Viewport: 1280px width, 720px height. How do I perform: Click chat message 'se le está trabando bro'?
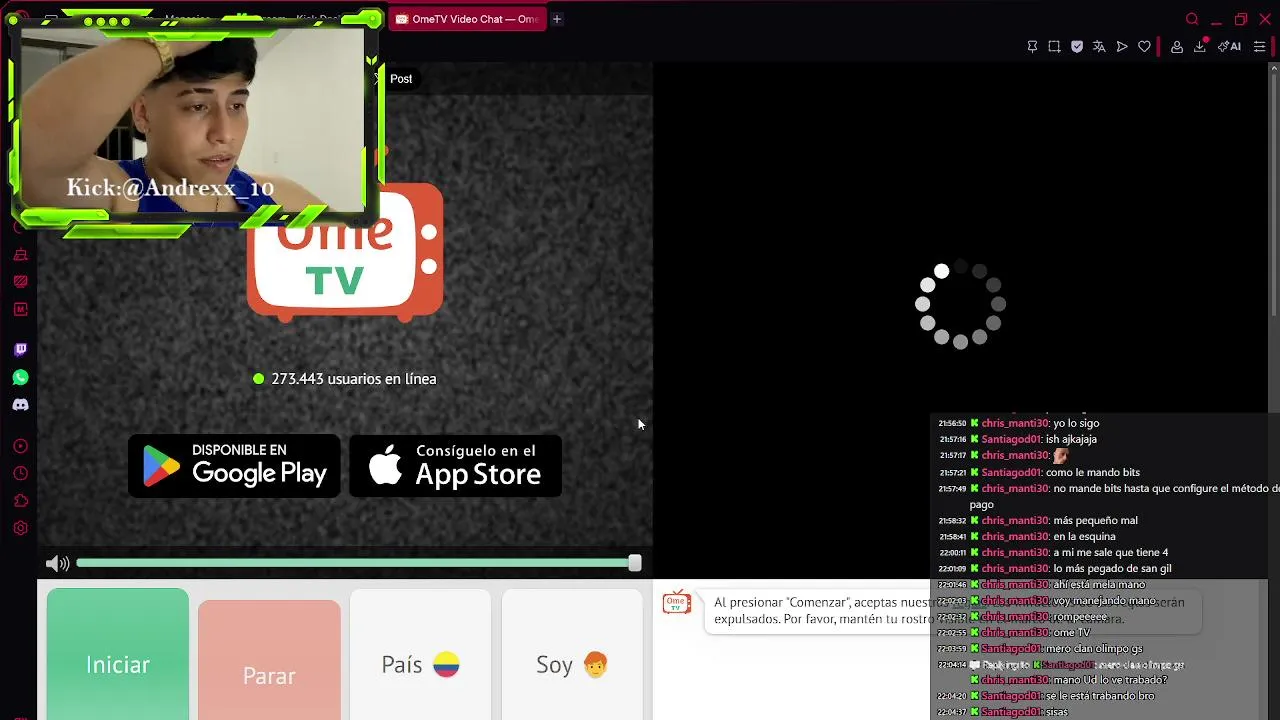pyautogui.click(x=1100, y=696)
